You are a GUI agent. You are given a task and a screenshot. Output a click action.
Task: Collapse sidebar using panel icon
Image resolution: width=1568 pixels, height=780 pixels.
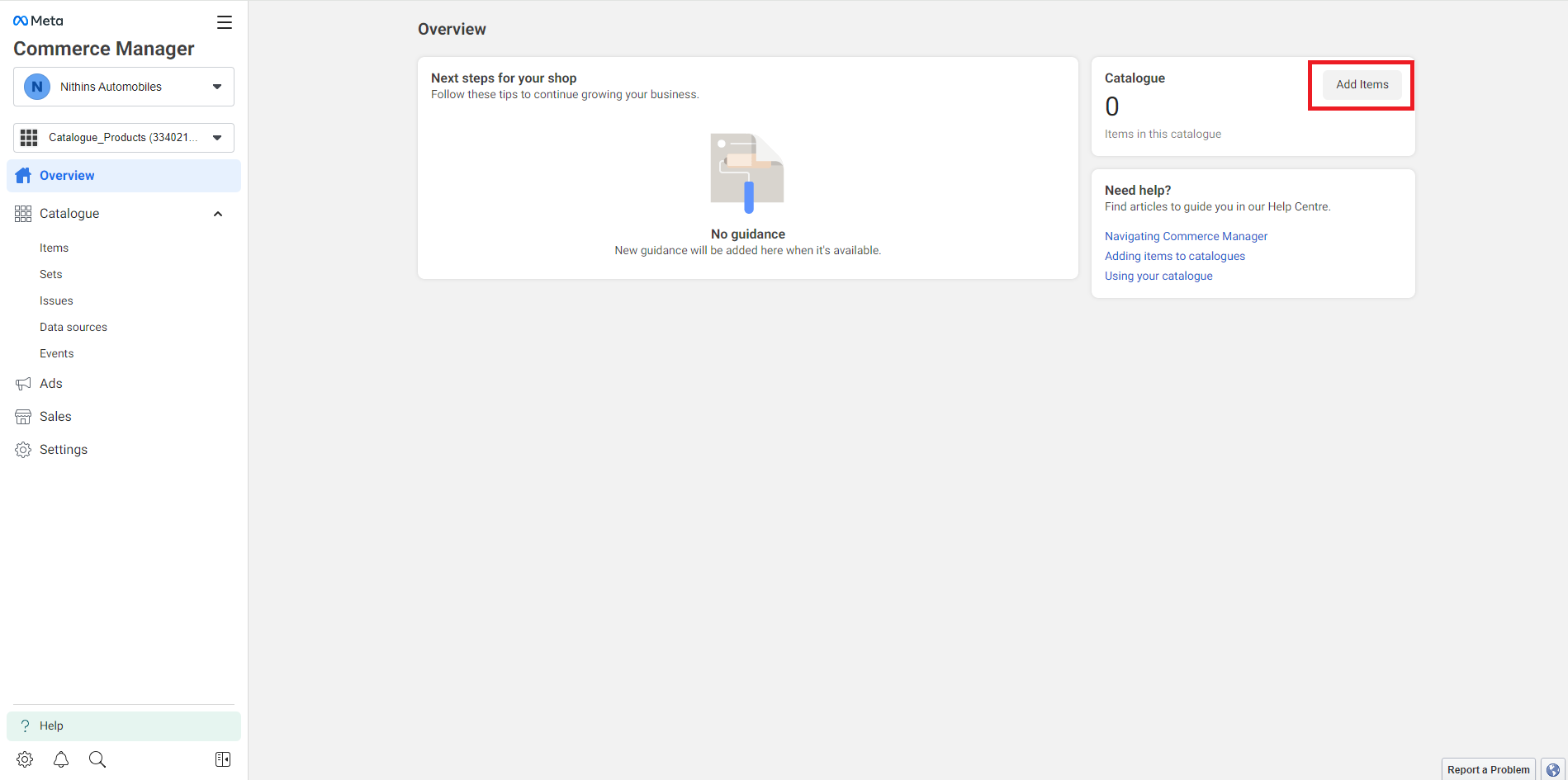click(223, 759)
